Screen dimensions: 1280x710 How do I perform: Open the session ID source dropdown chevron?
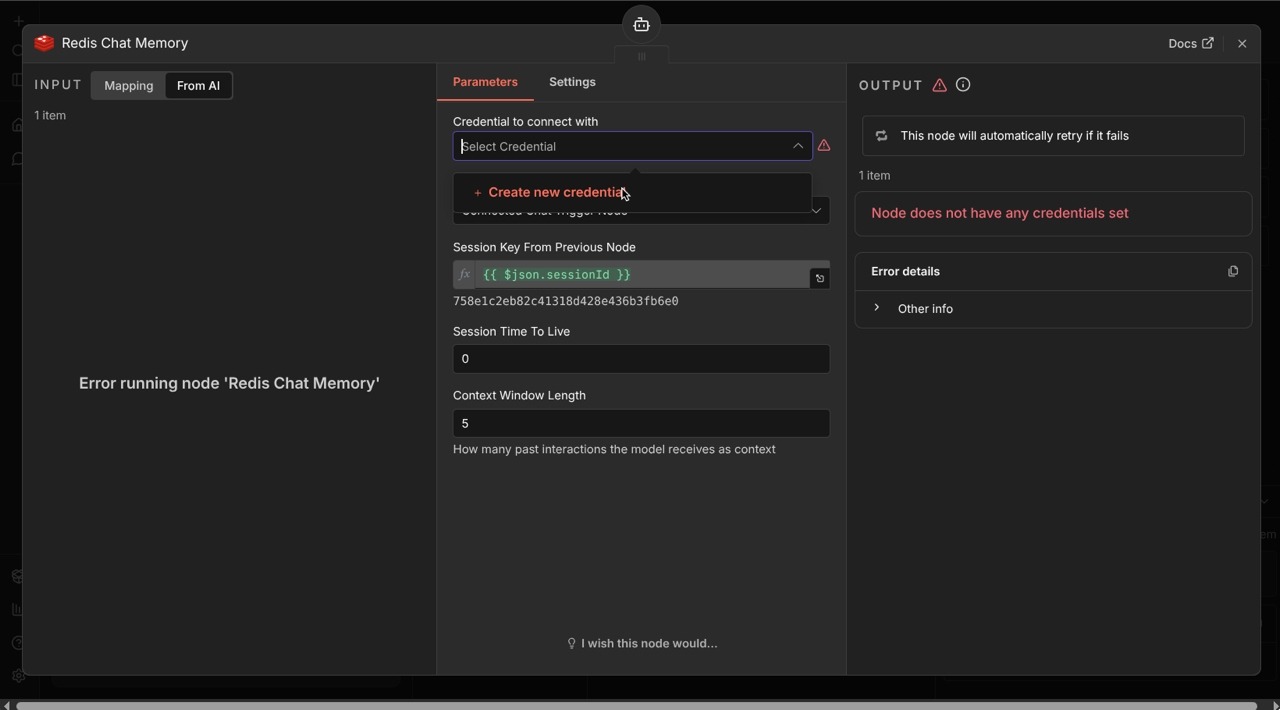click(816, 210)
